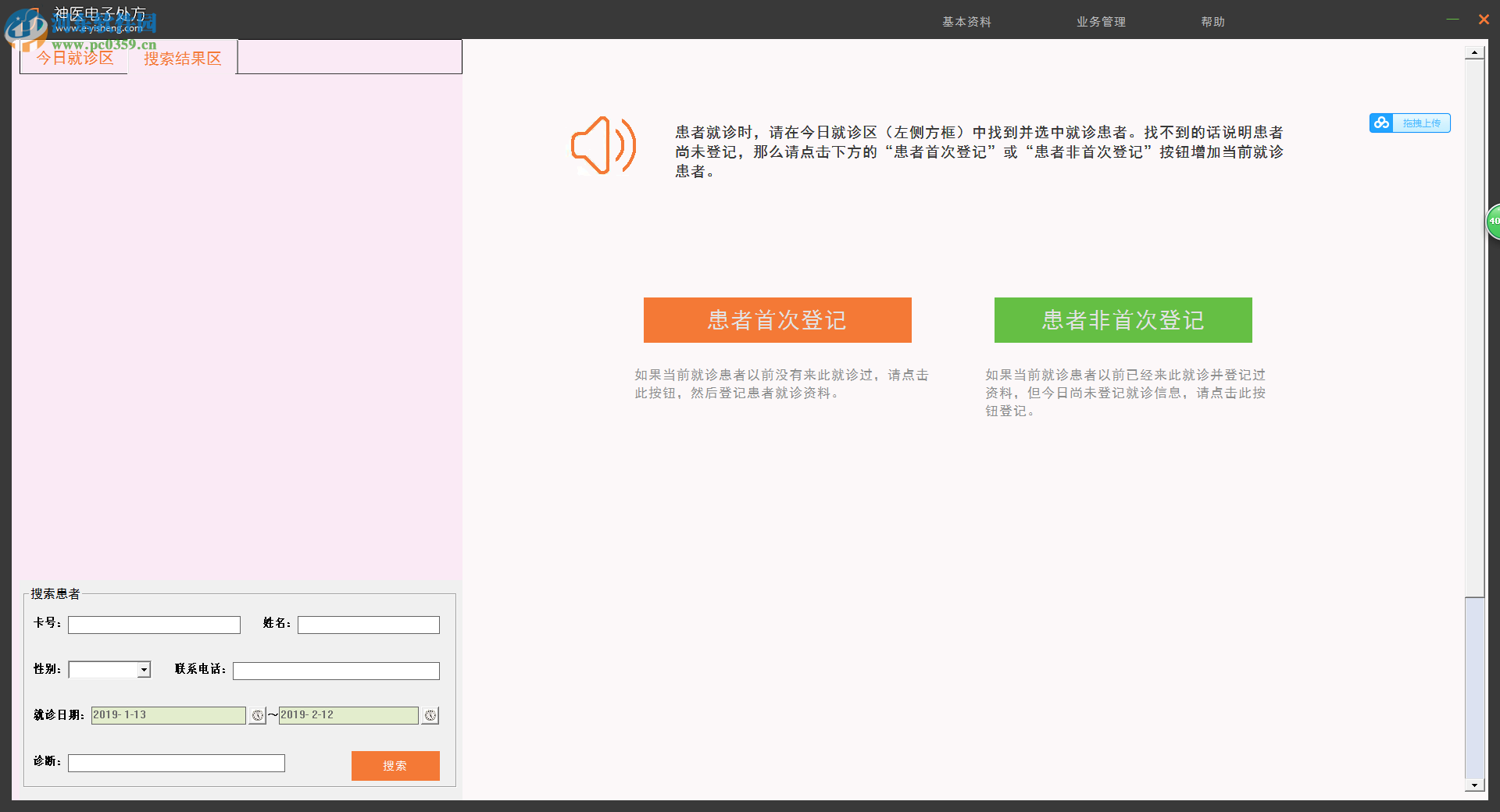The image size is (1500, 812).
Task: Click the orange speaker icon
Action: coord(603,146)
